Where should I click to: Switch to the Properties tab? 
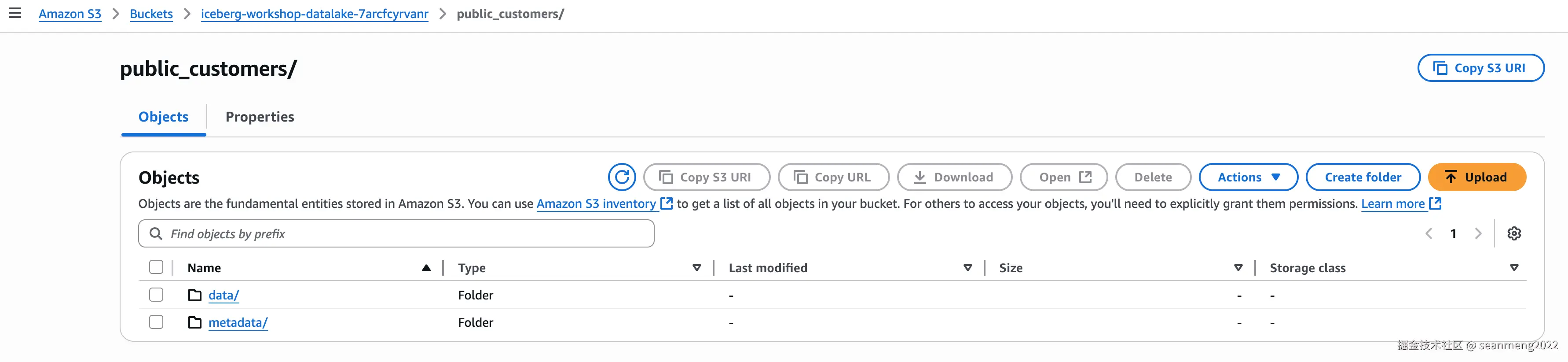pos(259,117)
